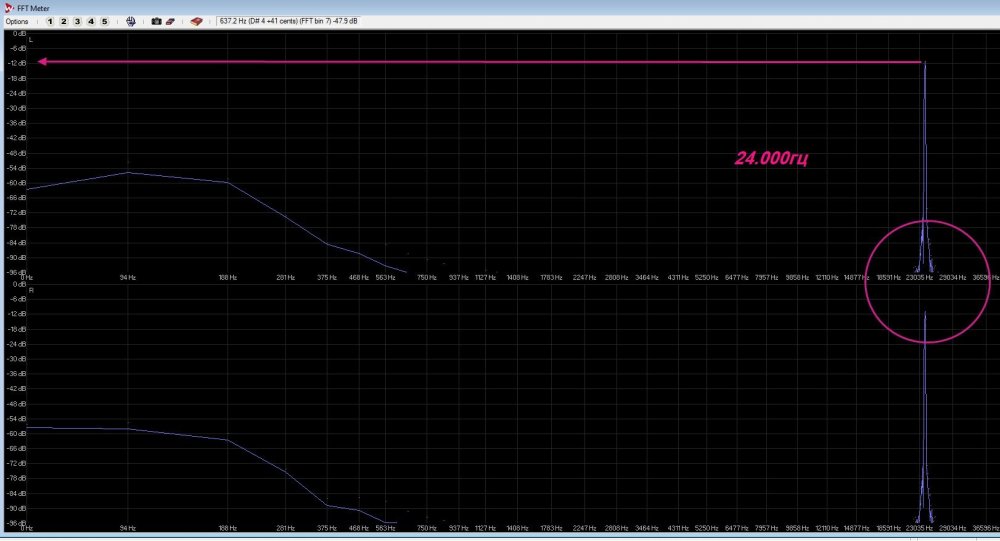The width and height of the screenshot is (1000, 541).
Task: Click the pink 24.000гц annotation text
Action: [x=779, y=158]
